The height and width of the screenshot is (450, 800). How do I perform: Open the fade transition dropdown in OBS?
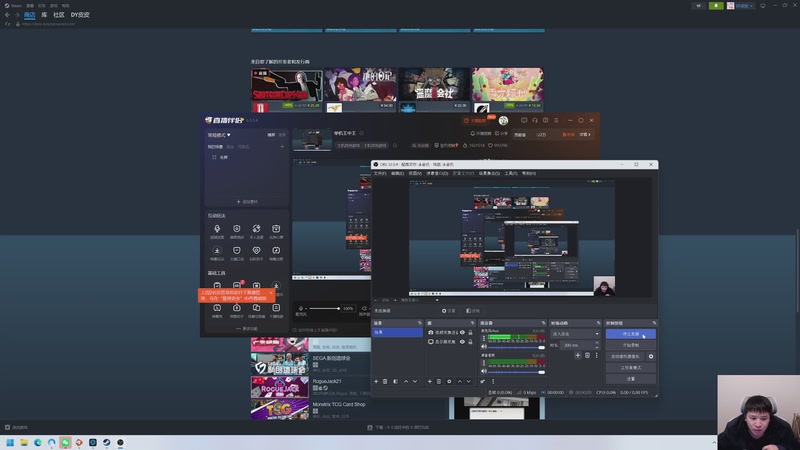click(575, 334)
